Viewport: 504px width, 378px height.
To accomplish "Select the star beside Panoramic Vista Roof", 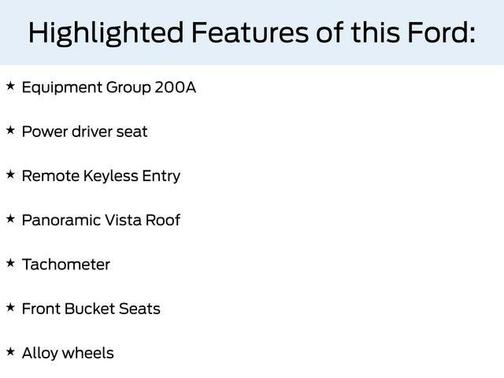I will coord(11,219).
